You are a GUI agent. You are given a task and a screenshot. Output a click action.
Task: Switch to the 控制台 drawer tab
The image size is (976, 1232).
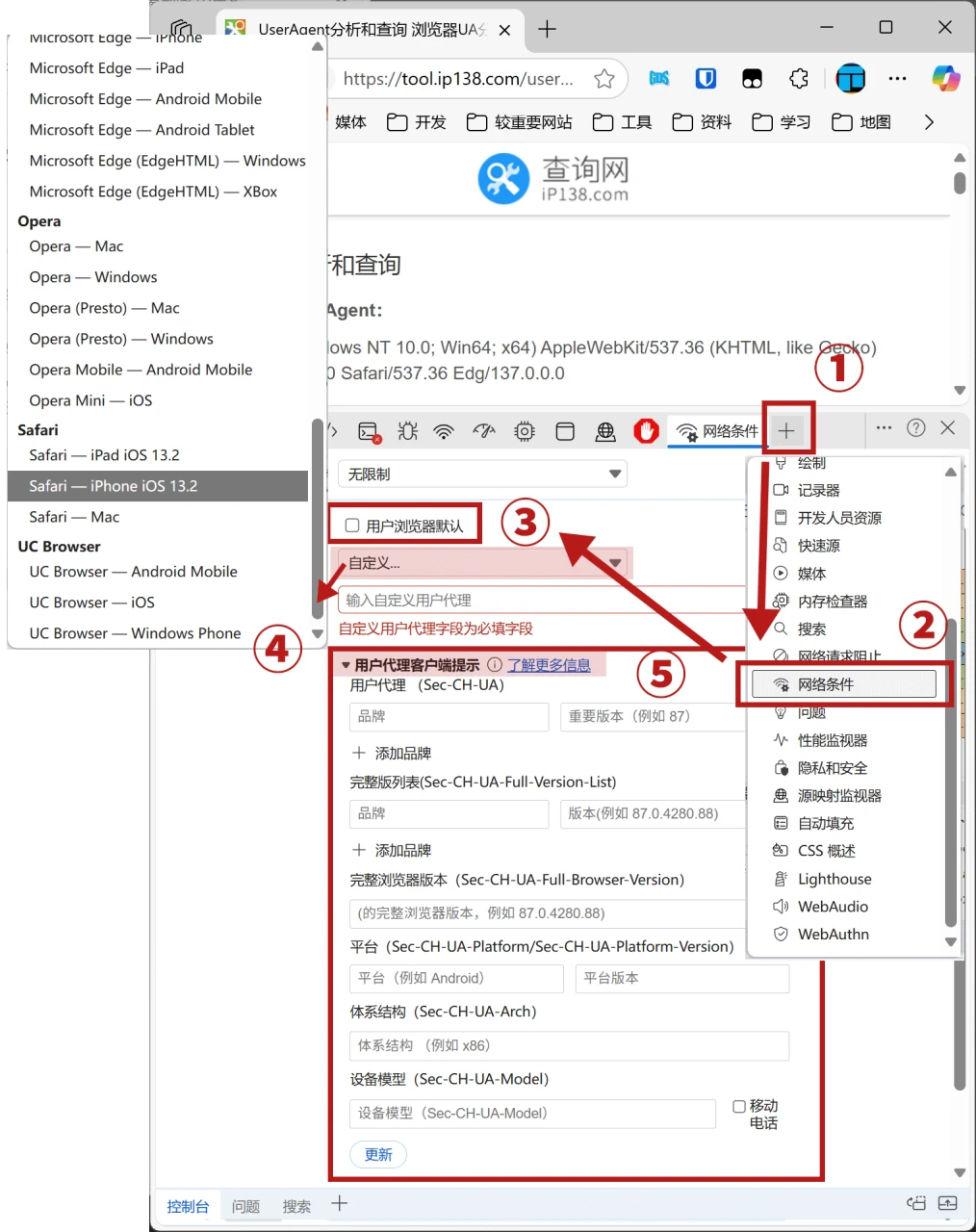point(188,1206)
